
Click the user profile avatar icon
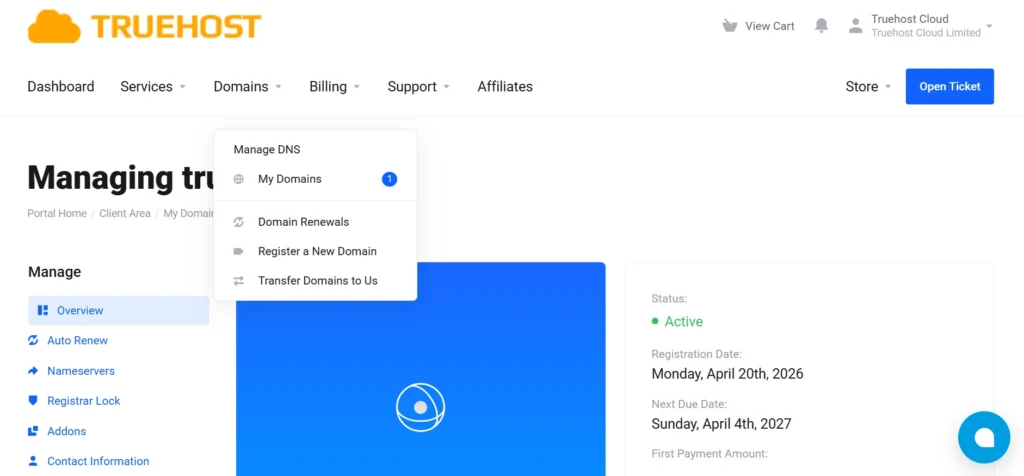pyautogui.click(x=856, y=26)
